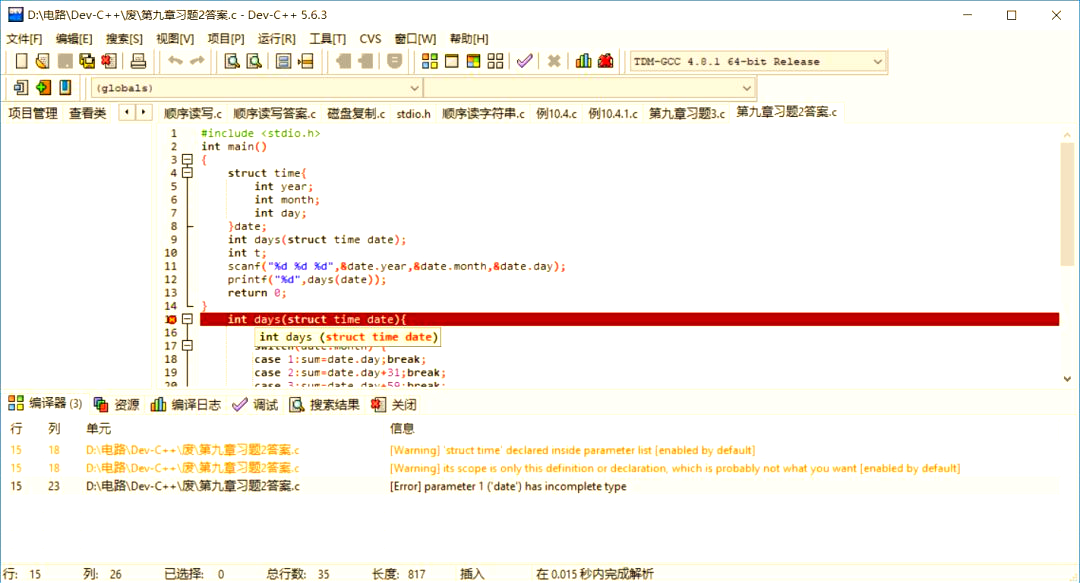Collapse the code fold at line 3
This screenshot has height=583, width=1080.
tap(187, 160)
